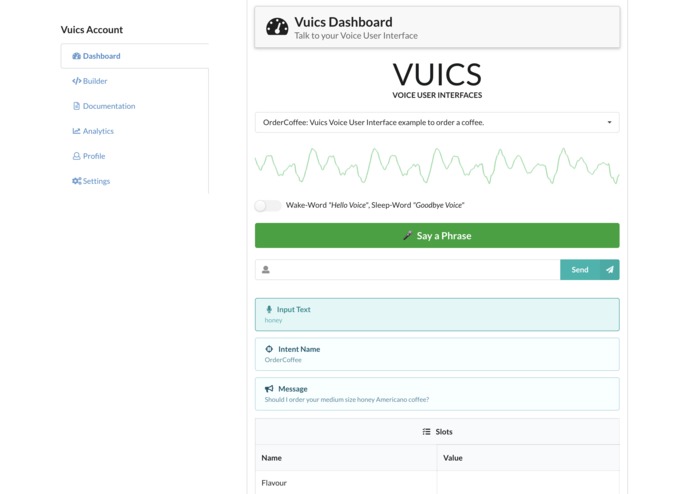695x494 pixels.
Task: Open the Documentation sidebar item
Action: click(x=135, y=106)
